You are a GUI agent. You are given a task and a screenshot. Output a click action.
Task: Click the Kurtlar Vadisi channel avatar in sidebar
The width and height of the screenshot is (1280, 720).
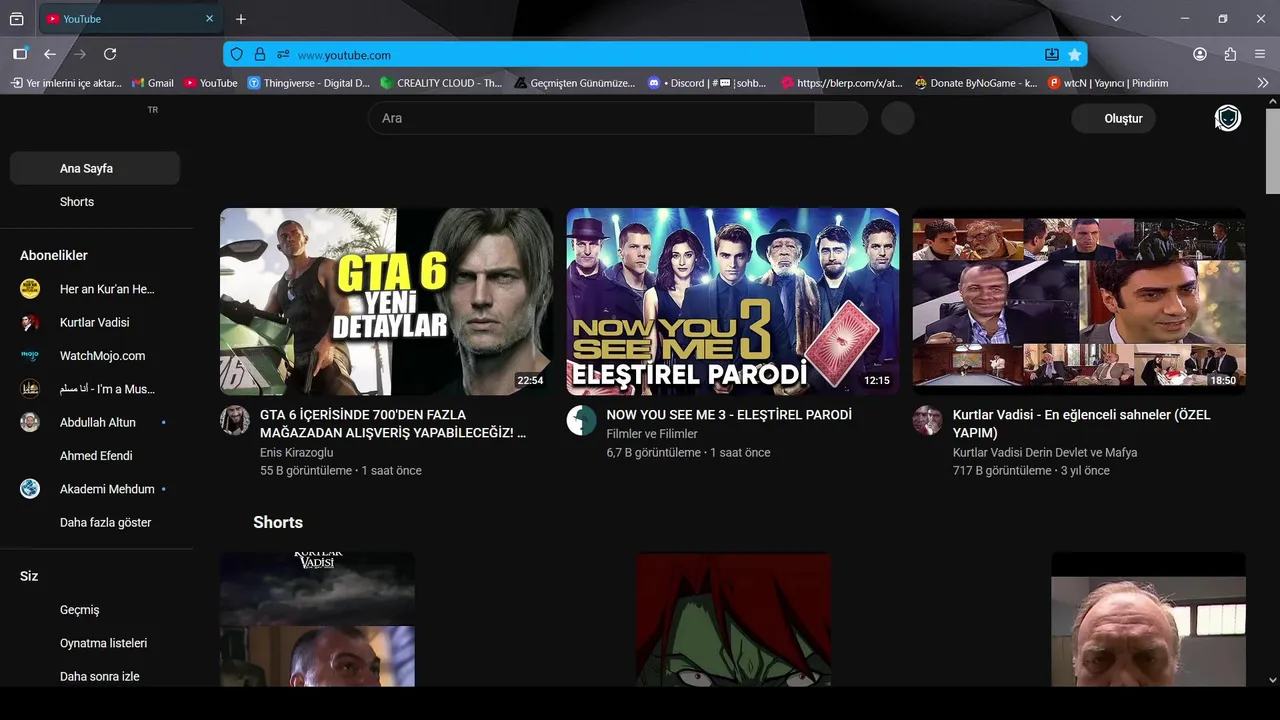30,322
